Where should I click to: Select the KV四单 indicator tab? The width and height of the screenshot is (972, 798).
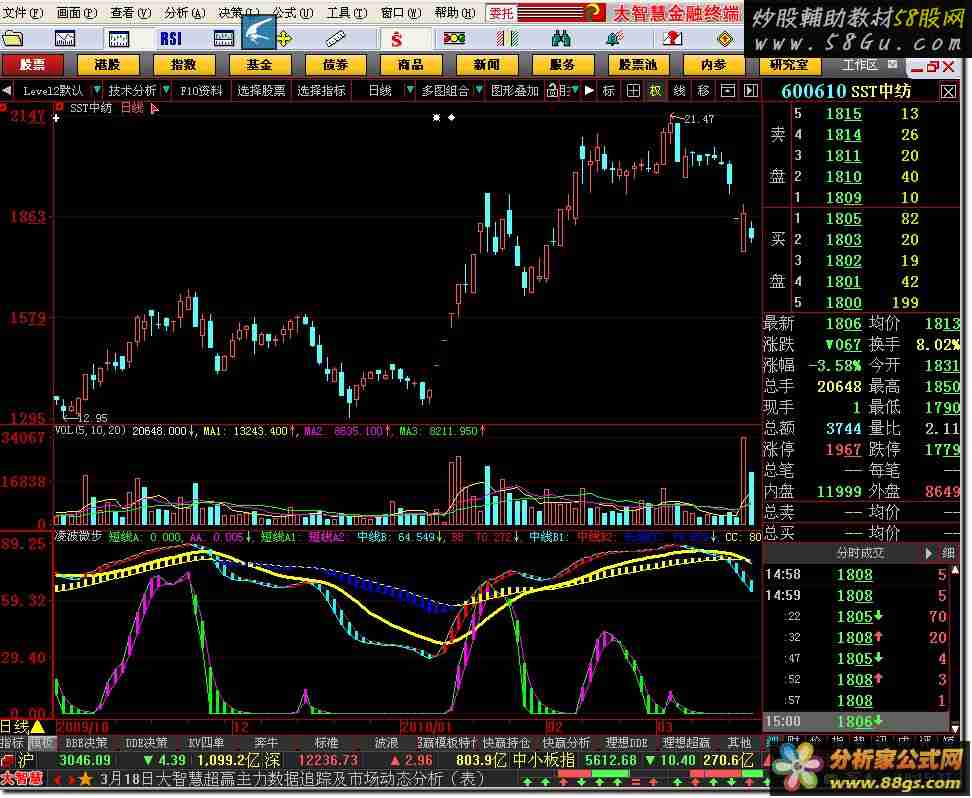click(x=206, y=743)
